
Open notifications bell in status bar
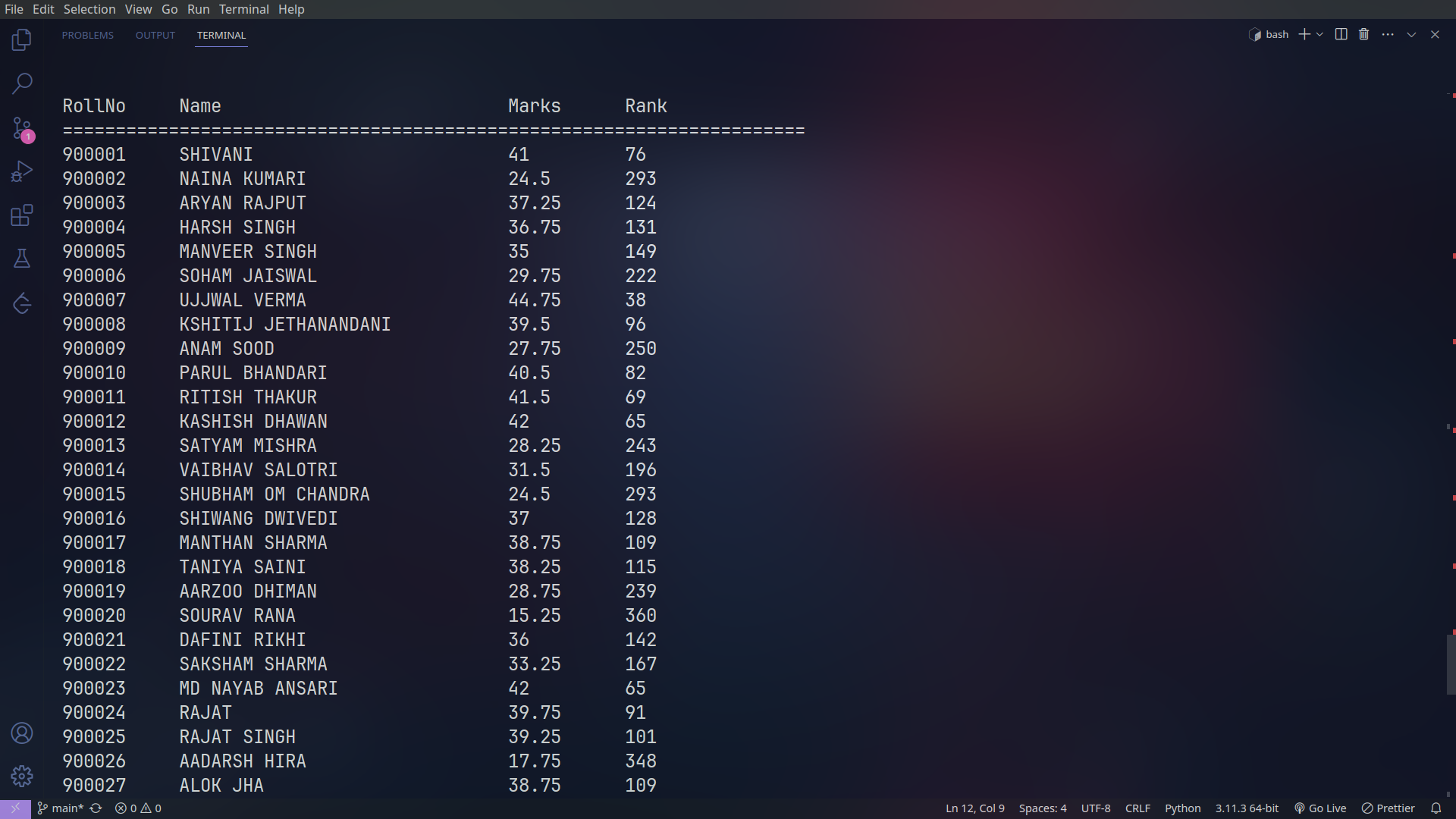tap(1436, 808)
